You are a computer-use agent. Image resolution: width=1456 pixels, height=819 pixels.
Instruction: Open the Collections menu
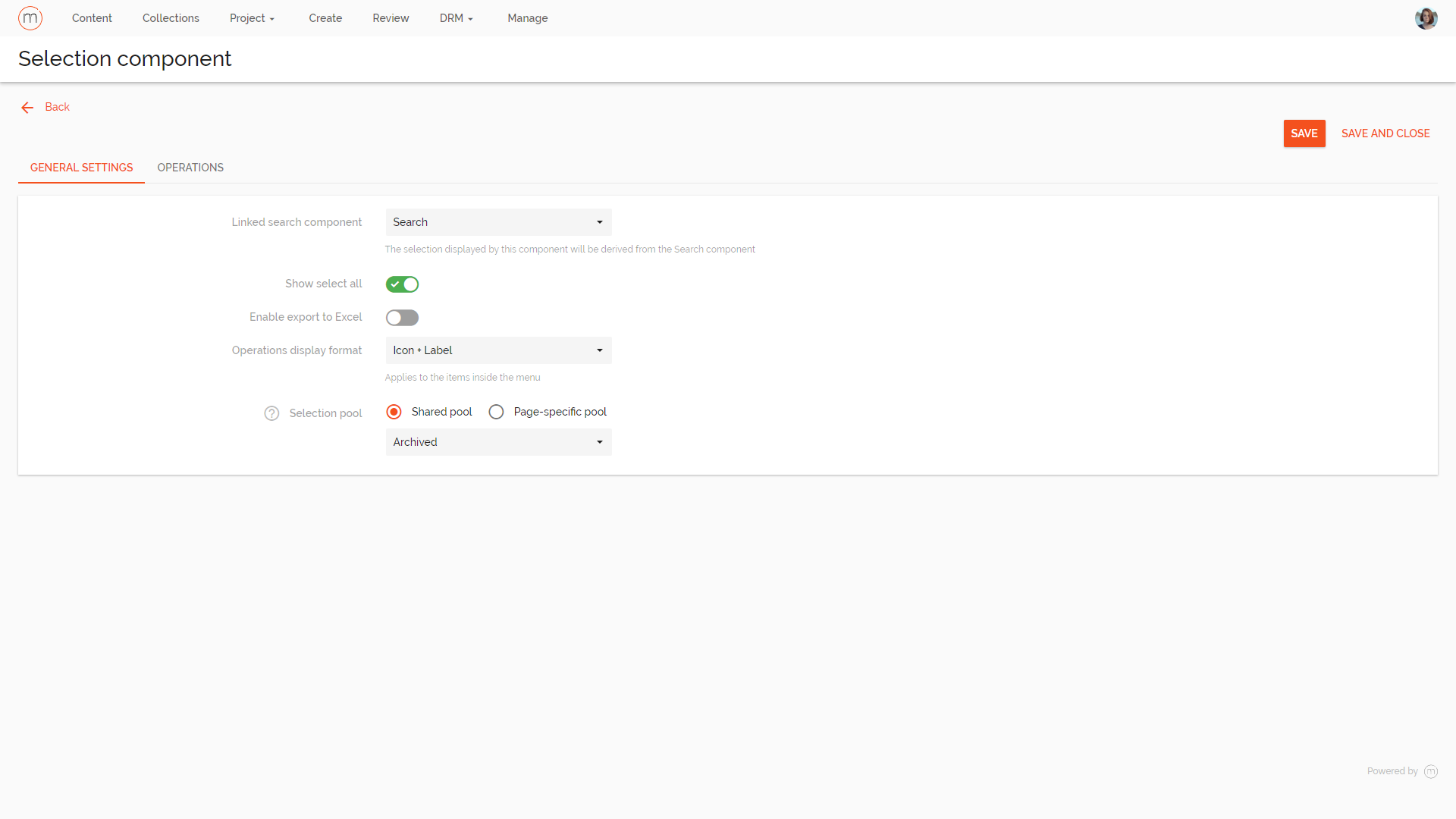[171, 17]
